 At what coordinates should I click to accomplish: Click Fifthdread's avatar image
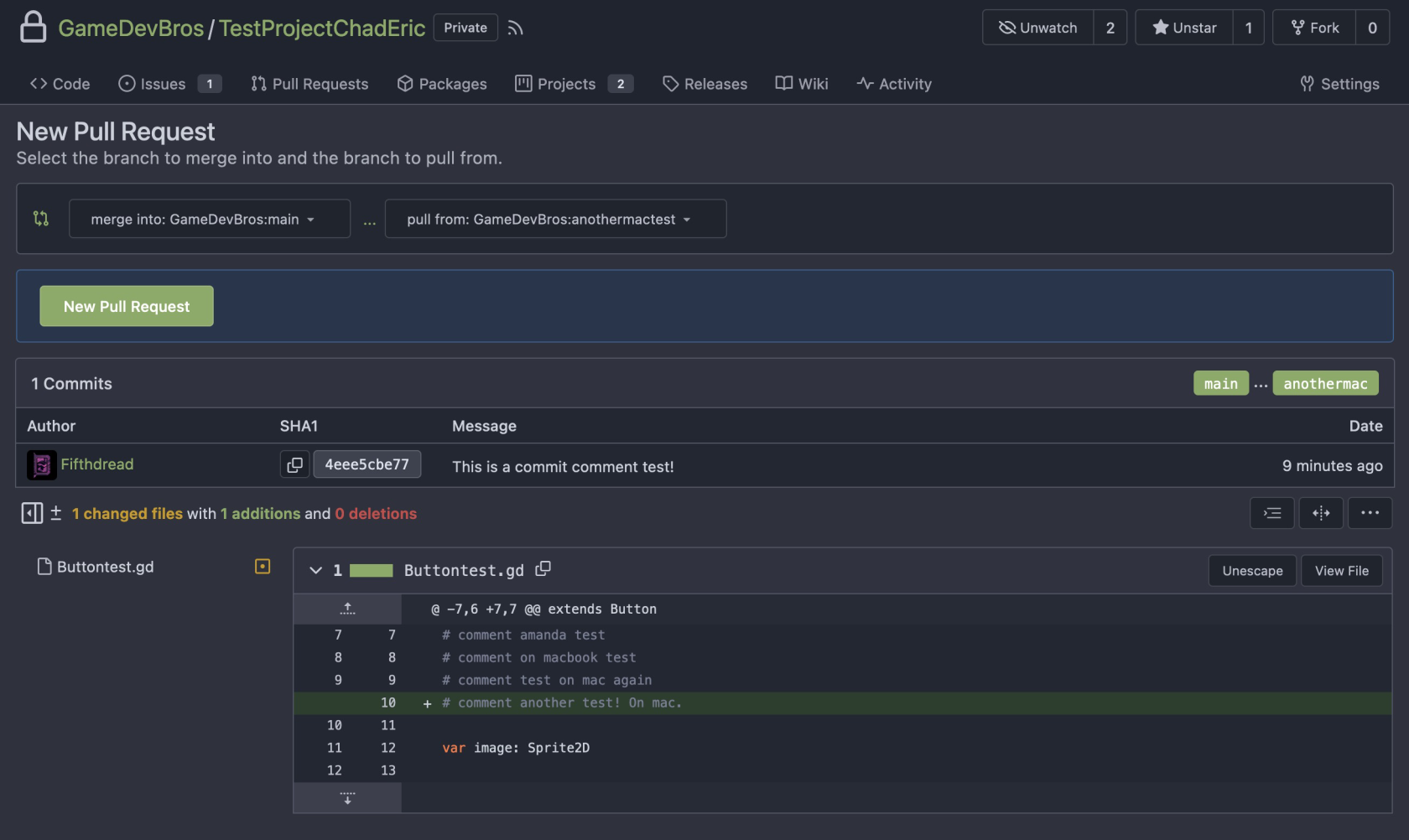tap(42, 464)
